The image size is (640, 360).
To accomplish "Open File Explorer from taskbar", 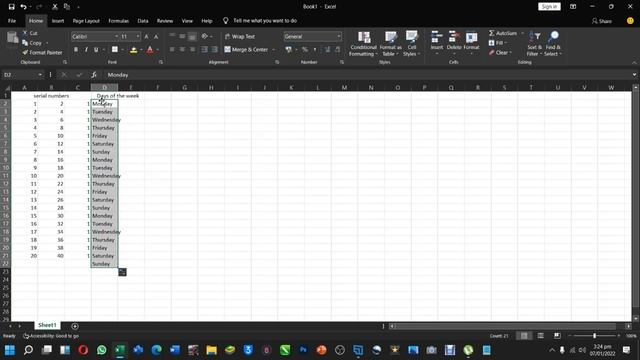I will pyautogui.click(x=211, y=350).
